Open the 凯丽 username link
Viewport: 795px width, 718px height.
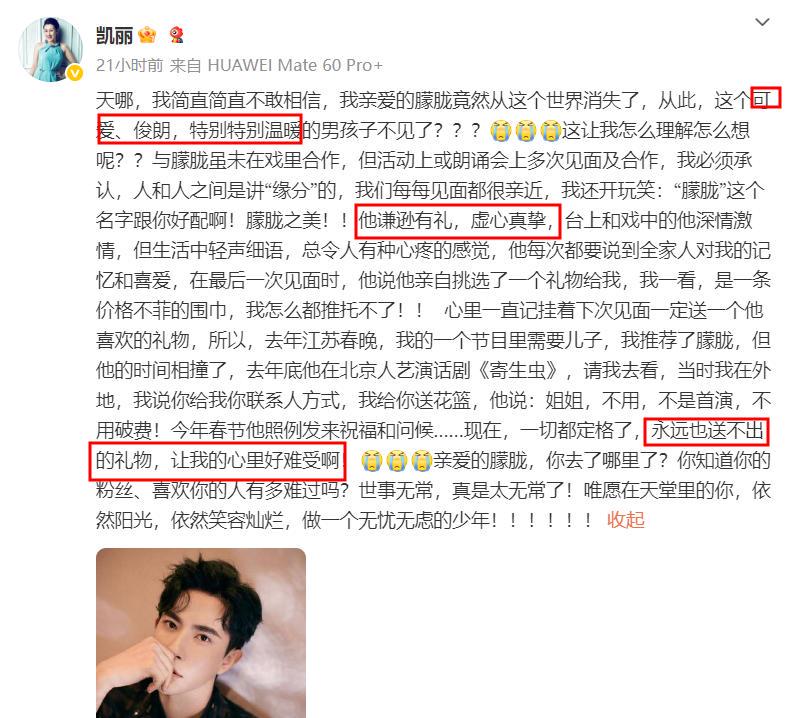point(114,35)
